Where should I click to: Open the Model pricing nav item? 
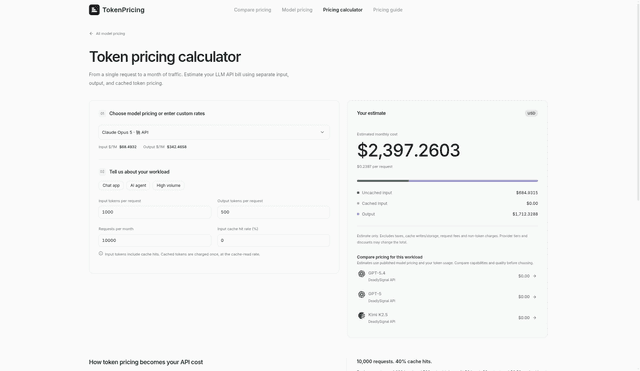point(297,10)
